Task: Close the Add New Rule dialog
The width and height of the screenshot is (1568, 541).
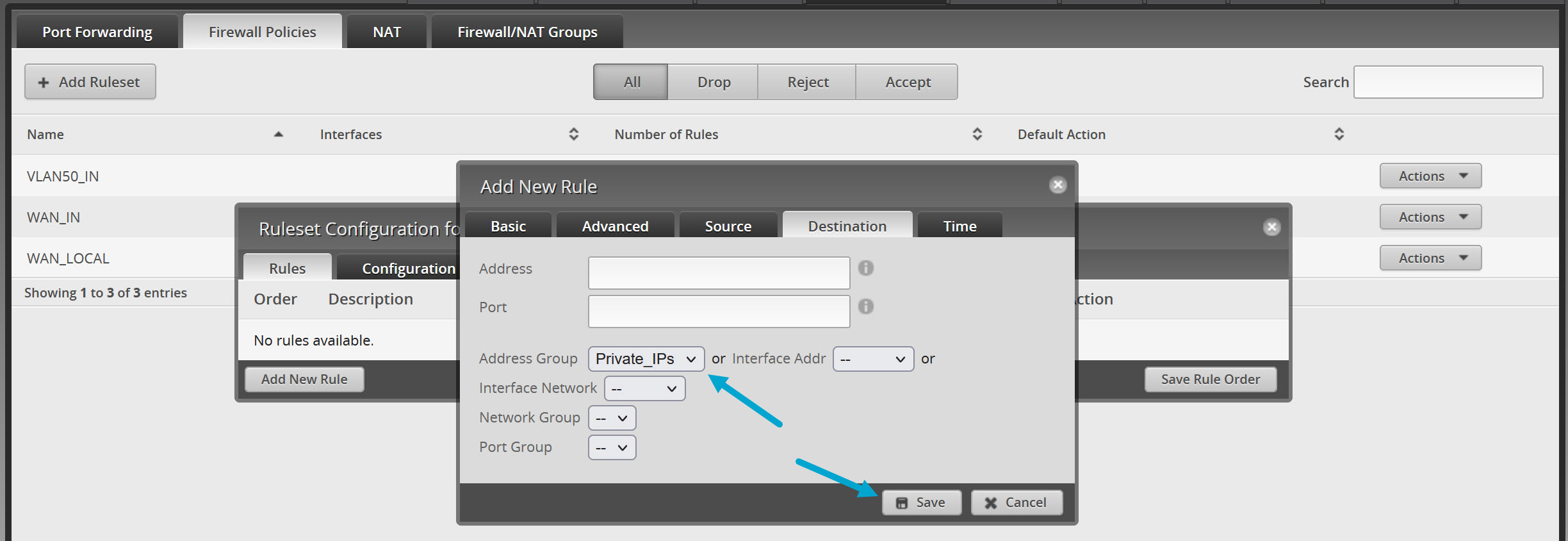Action: pyautogui.click(x=1058, y=185)
